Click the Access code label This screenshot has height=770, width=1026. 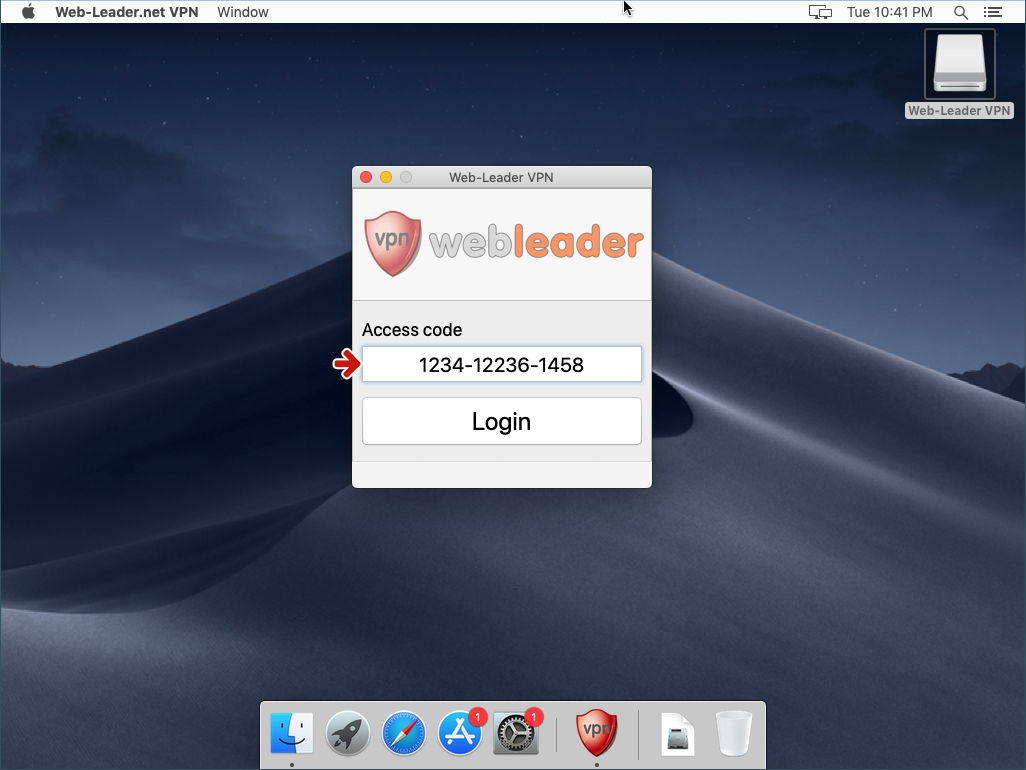click(412, 330)
